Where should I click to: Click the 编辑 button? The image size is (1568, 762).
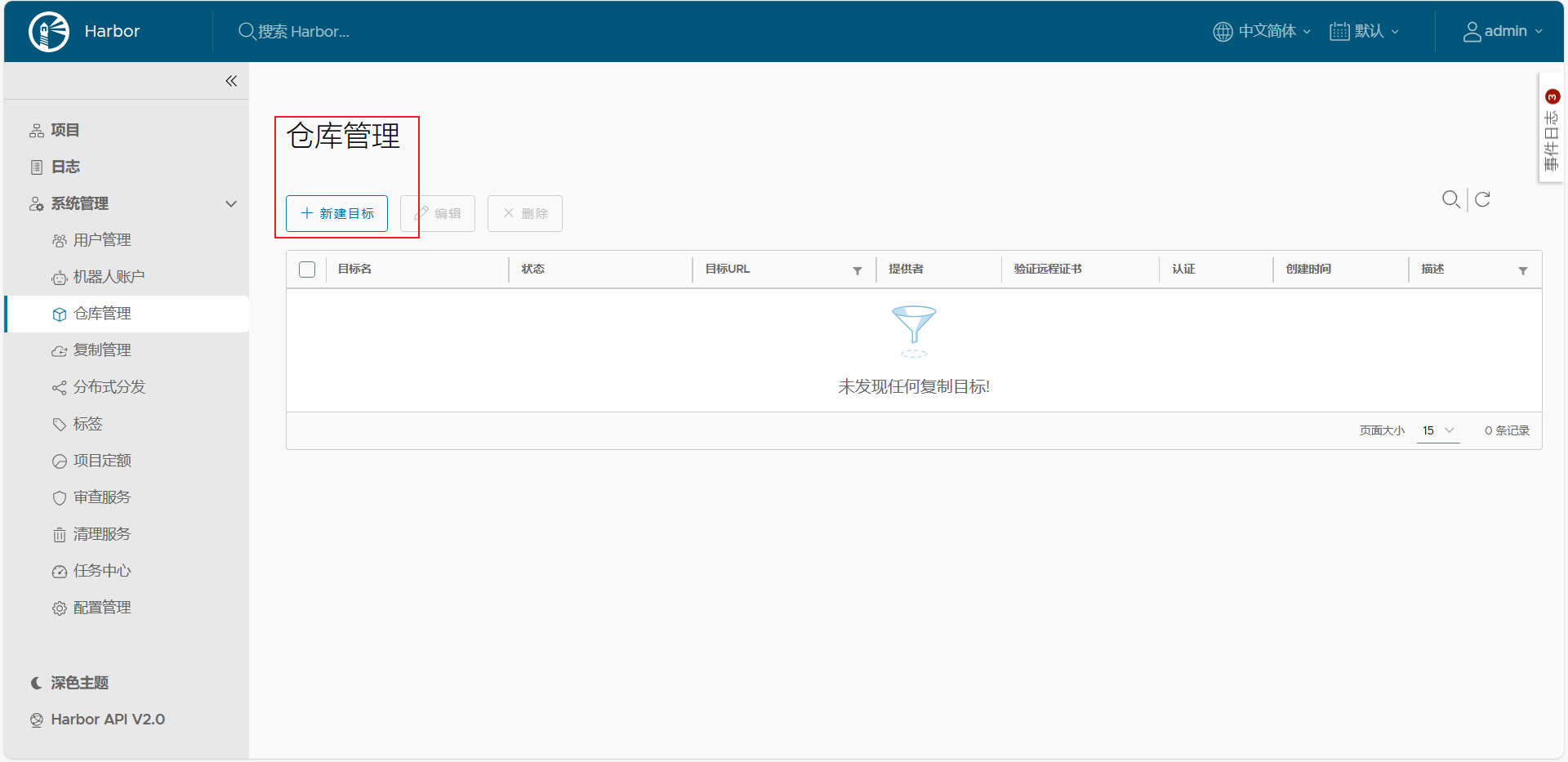438,213
